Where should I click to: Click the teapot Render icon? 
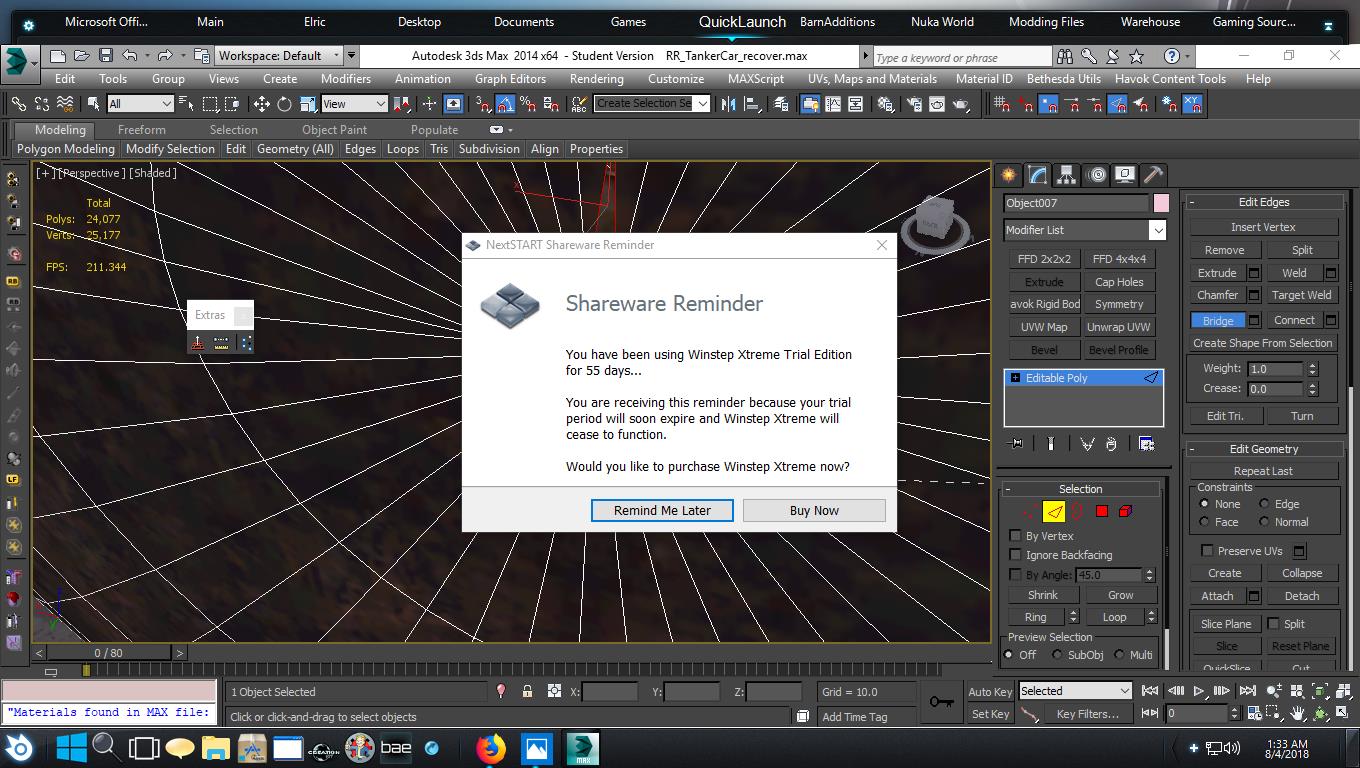(961, 104)
